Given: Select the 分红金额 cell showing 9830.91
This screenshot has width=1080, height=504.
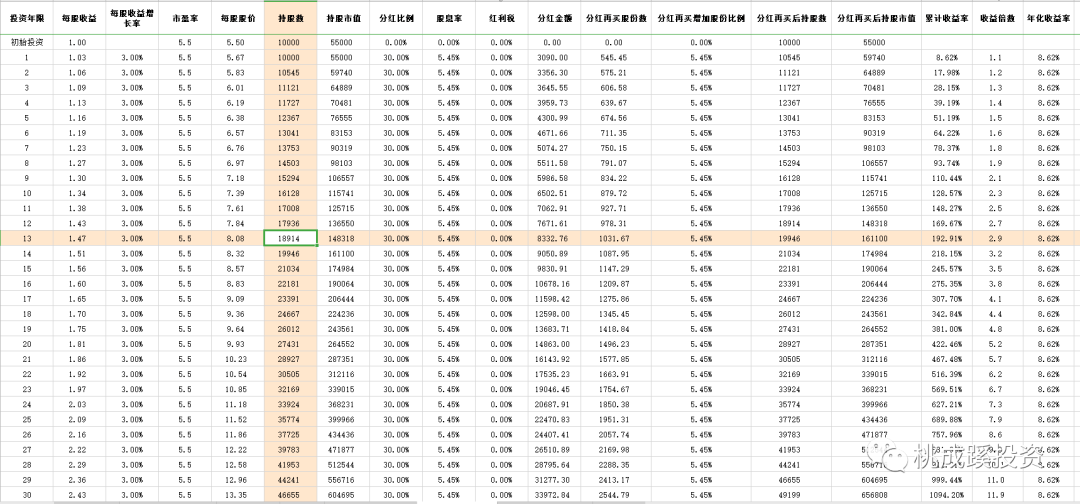Looking at the screenshot, I should coord(552,268).
